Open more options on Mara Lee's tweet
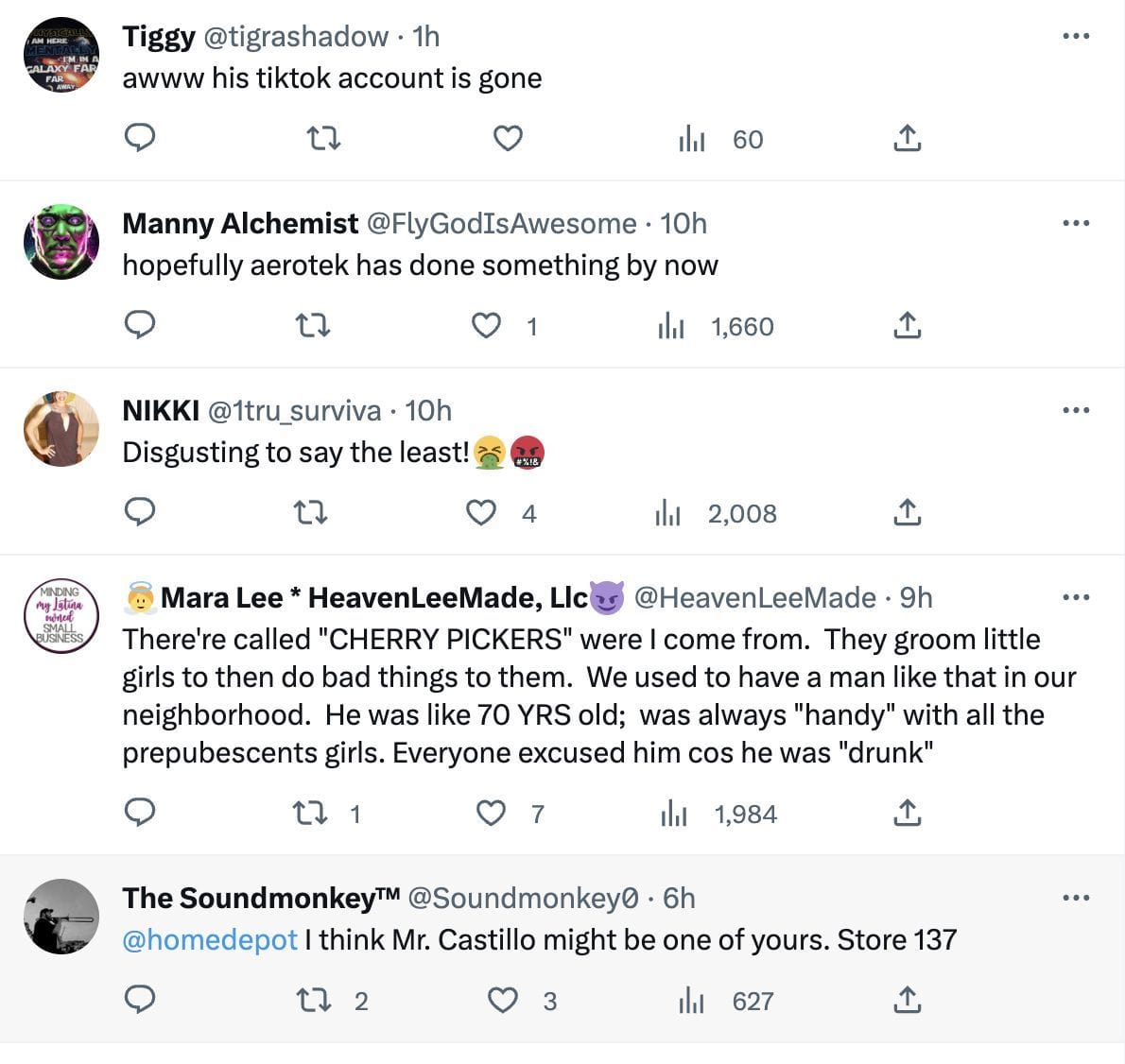The image size is (1125, 1064). tap(1076, 597)
